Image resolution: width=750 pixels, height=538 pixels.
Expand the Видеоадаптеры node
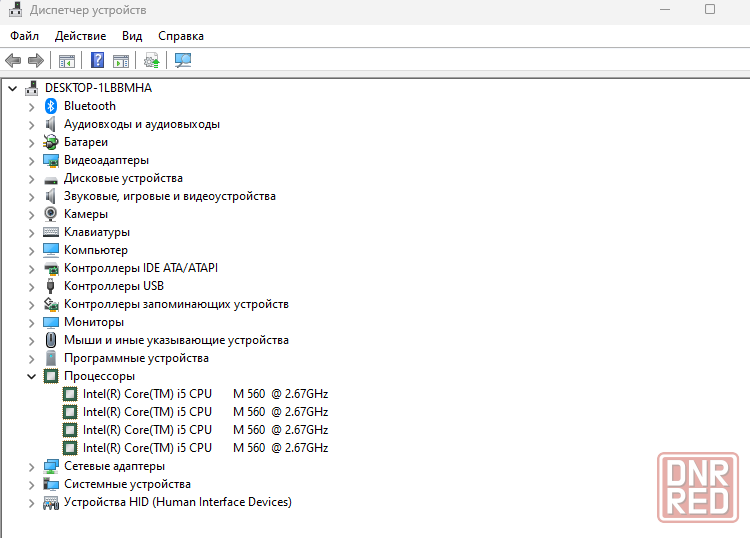point(32,161)
